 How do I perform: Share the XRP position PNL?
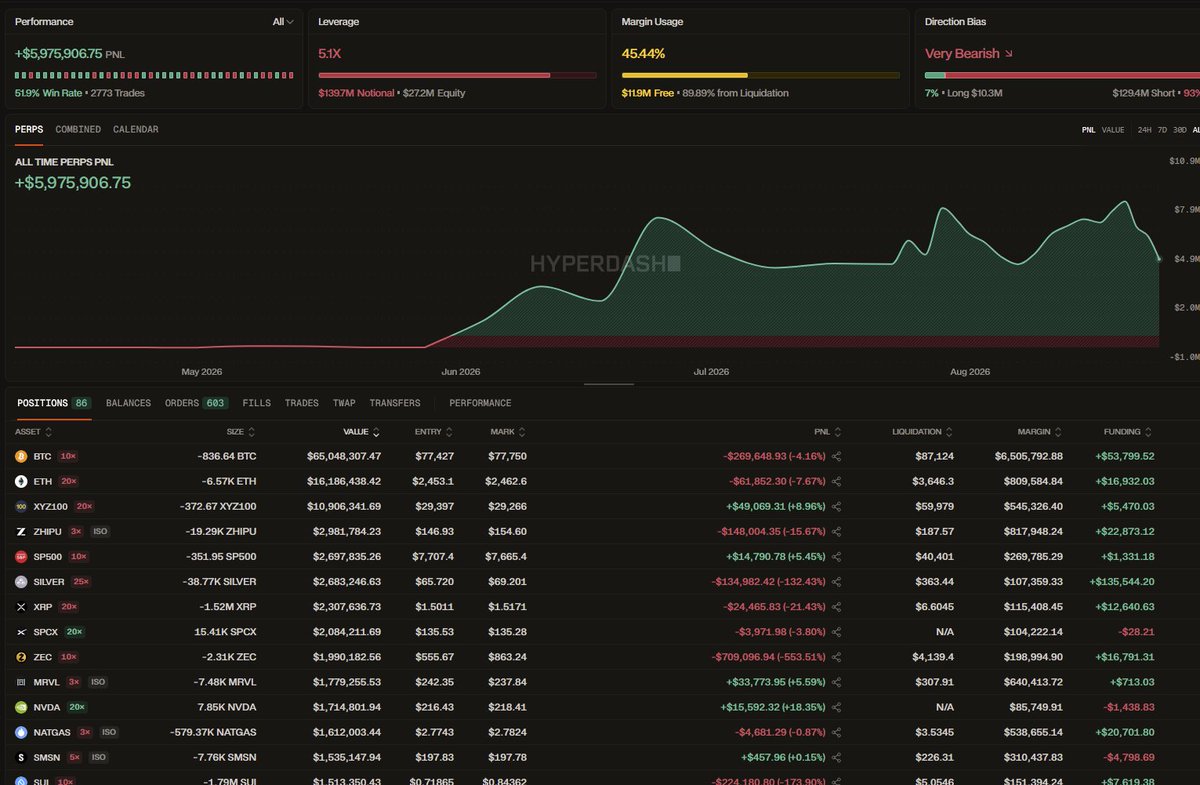coord(836,606)
